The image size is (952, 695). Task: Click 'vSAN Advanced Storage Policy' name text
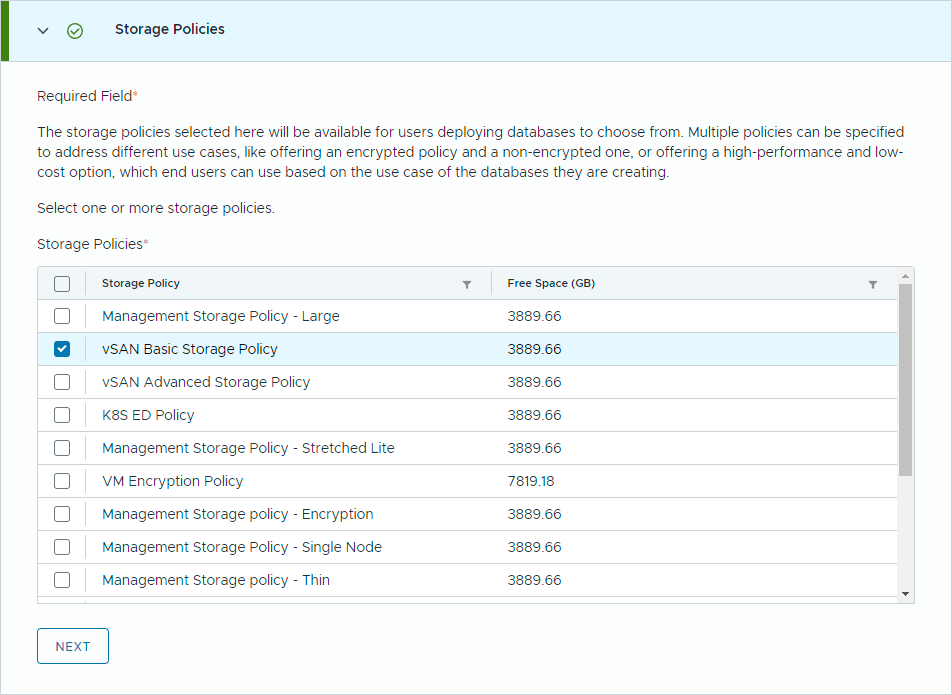206,382
